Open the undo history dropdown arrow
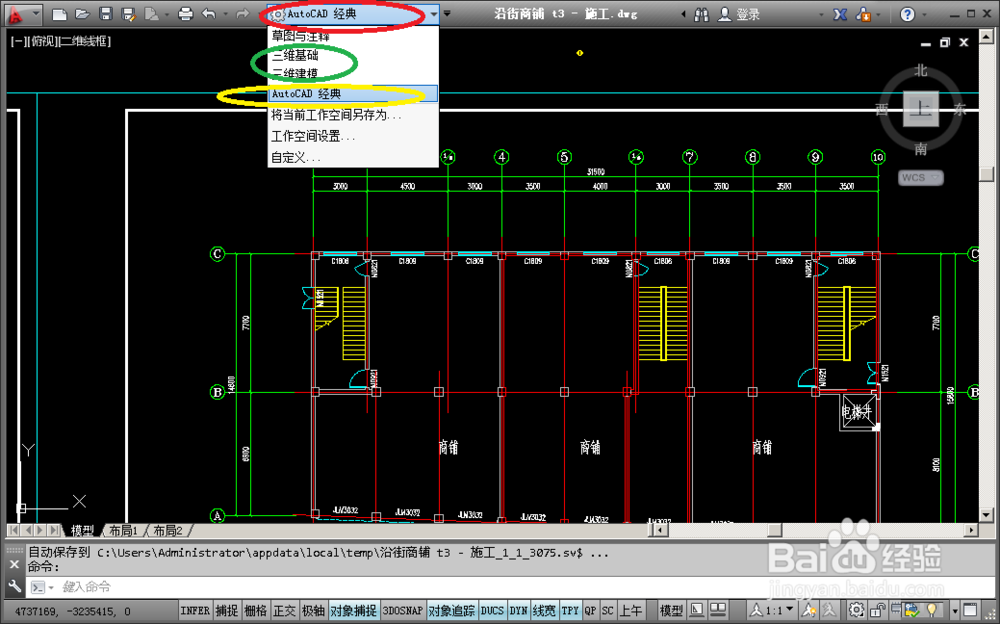The width and height of the screenshot is (1000, 624). click(225, 14)
